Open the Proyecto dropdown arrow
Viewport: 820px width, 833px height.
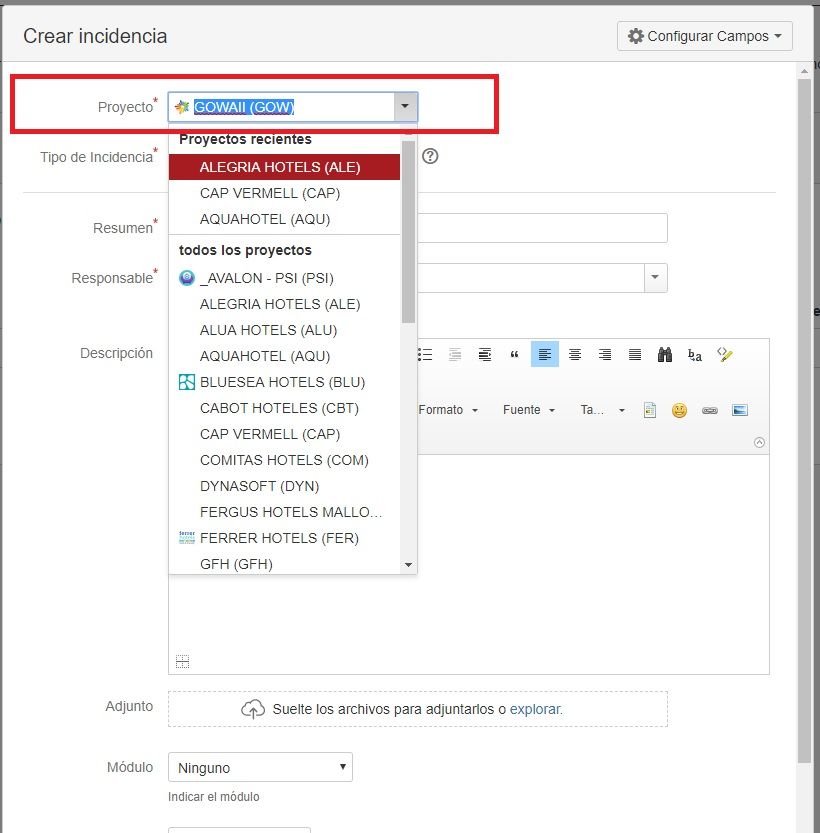coord(405,106)
